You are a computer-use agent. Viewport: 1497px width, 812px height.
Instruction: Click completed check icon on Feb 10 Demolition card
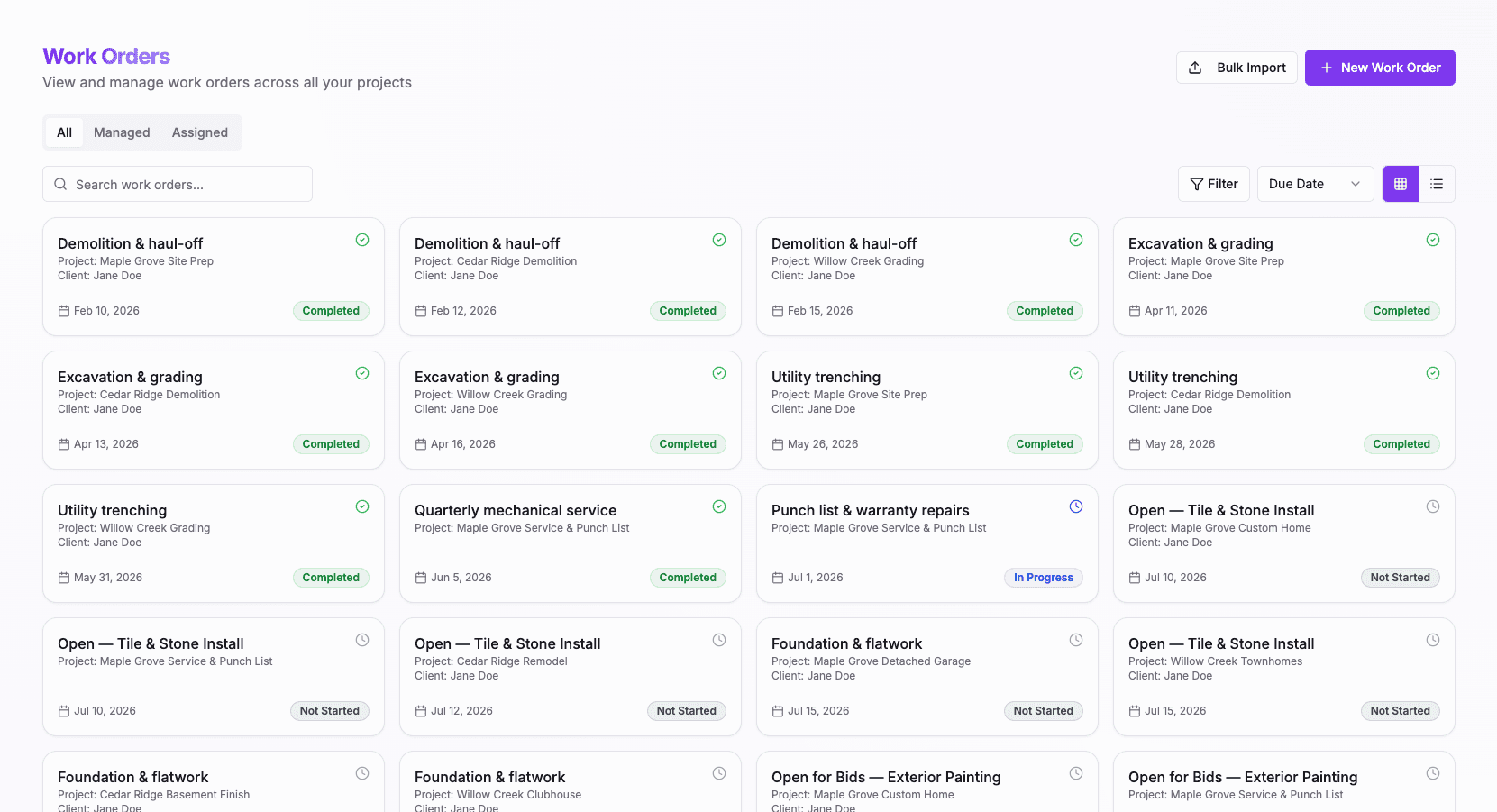362,240
